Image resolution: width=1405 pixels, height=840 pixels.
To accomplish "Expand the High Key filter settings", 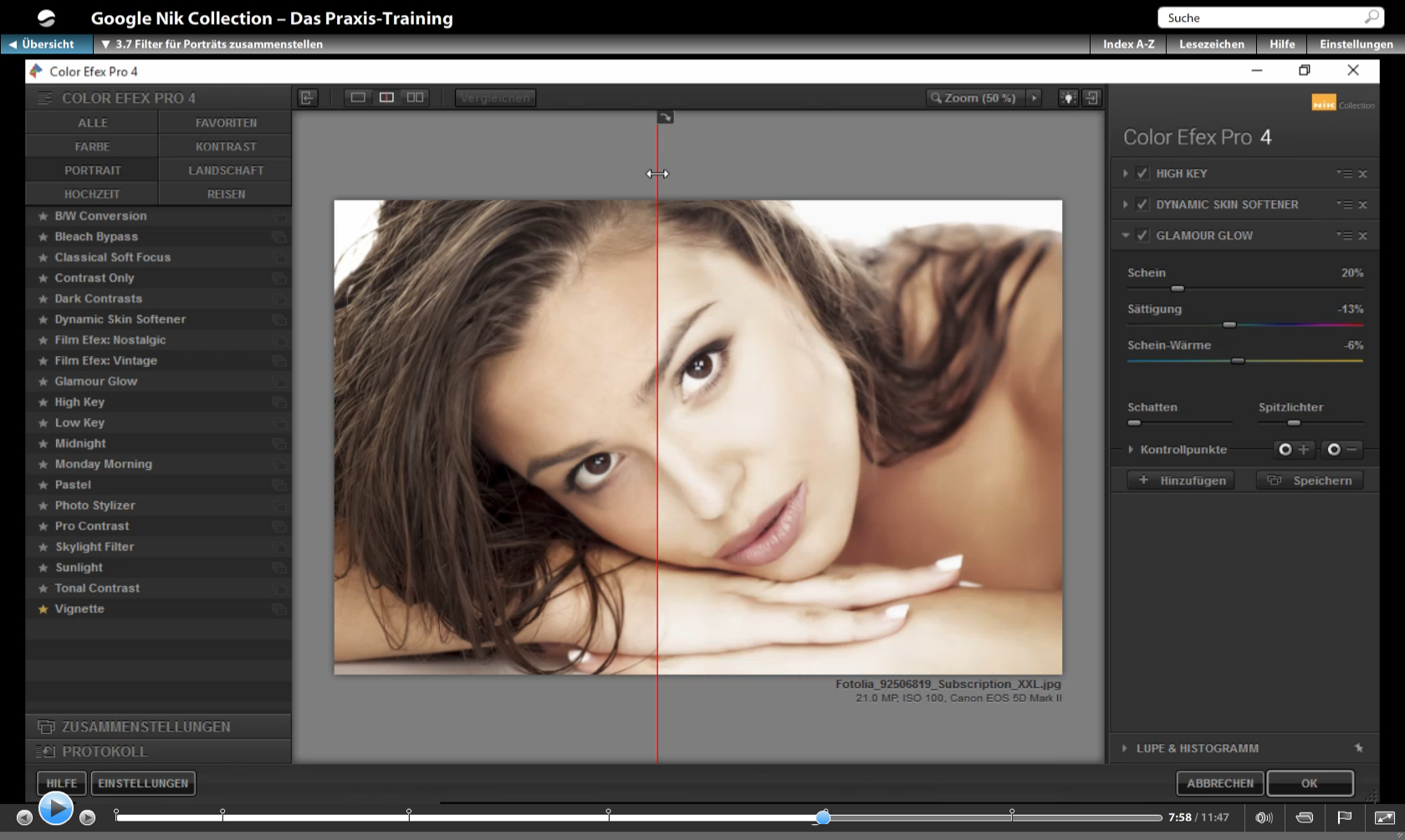I will coord(1126,174).
